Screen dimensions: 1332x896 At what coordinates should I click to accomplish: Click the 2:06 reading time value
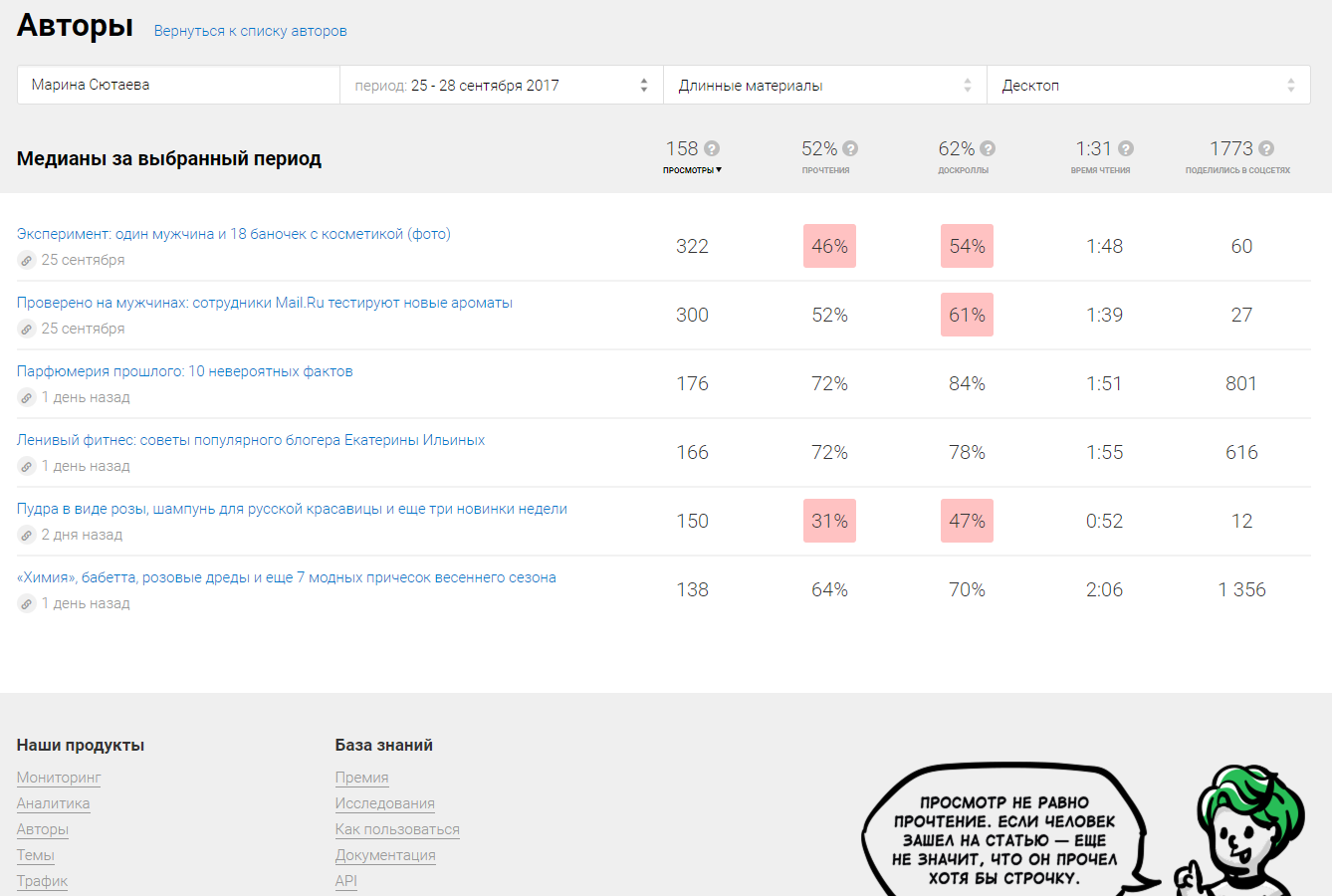1104,589
